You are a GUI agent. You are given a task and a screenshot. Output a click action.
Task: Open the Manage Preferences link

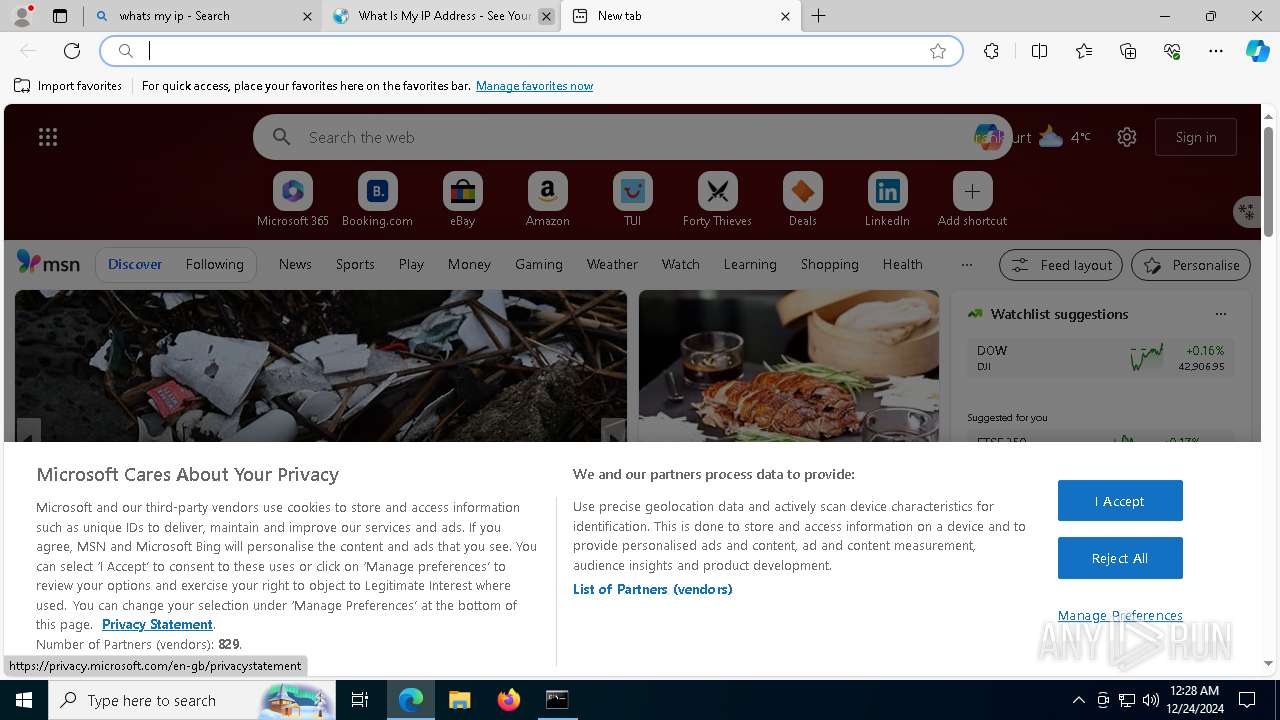pos(1120,615)
